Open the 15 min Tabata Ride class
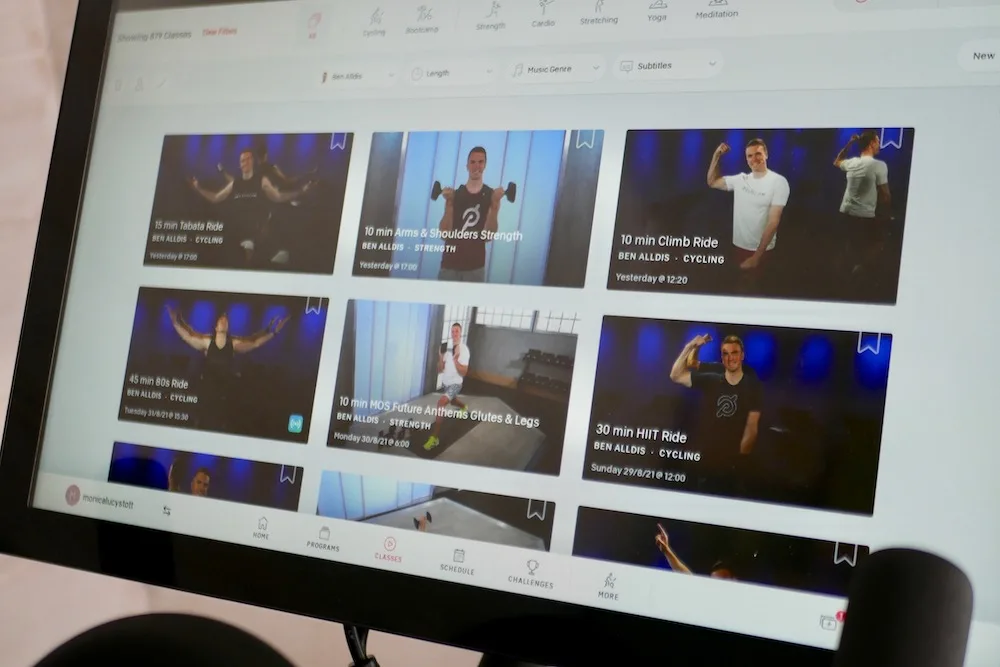Viewport: 1000px width, 667px height. [x=249, y=203]
